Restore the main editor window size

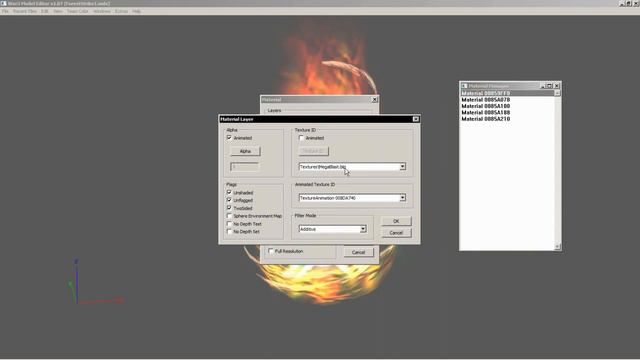[x=629, y=3]
